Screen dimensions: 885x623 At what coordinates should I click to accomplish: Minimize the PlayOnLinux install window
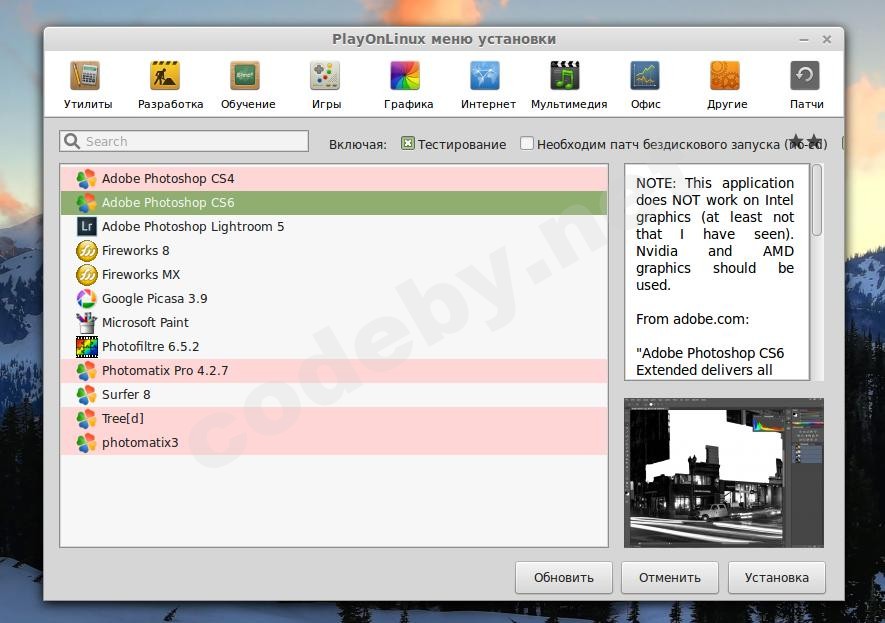[804, 40]
